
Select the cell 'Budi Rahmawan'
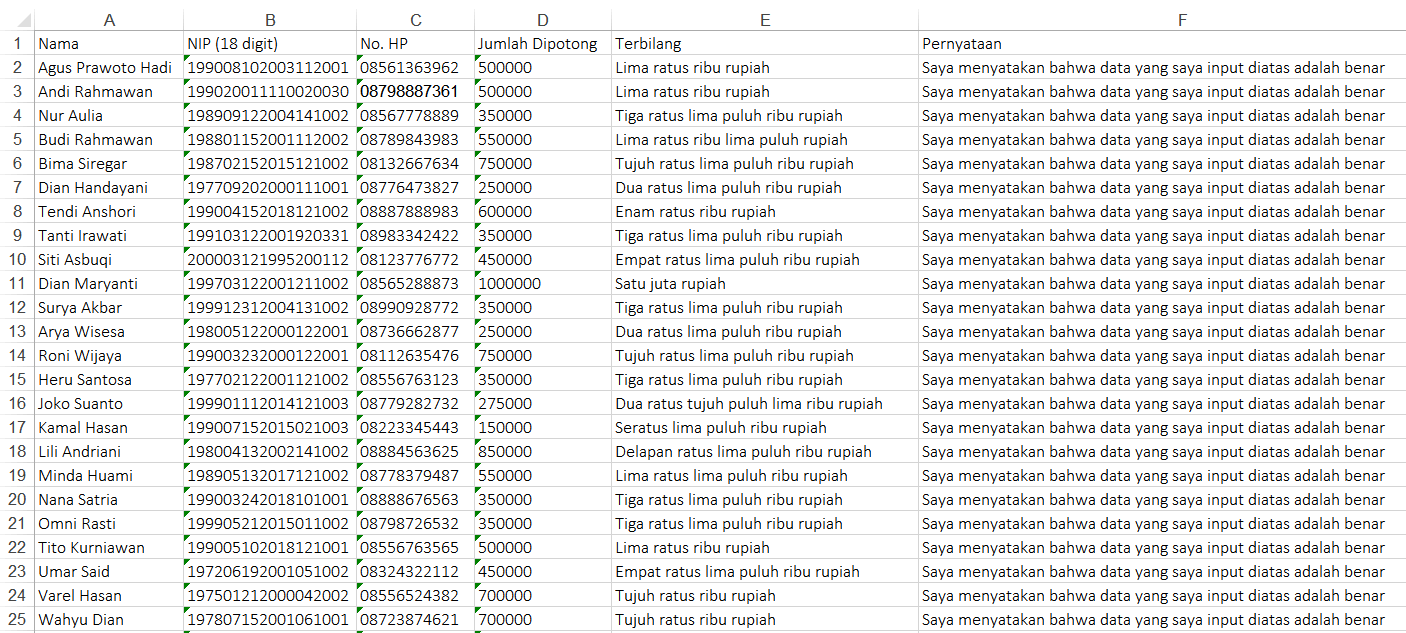[x=109, y=140]
